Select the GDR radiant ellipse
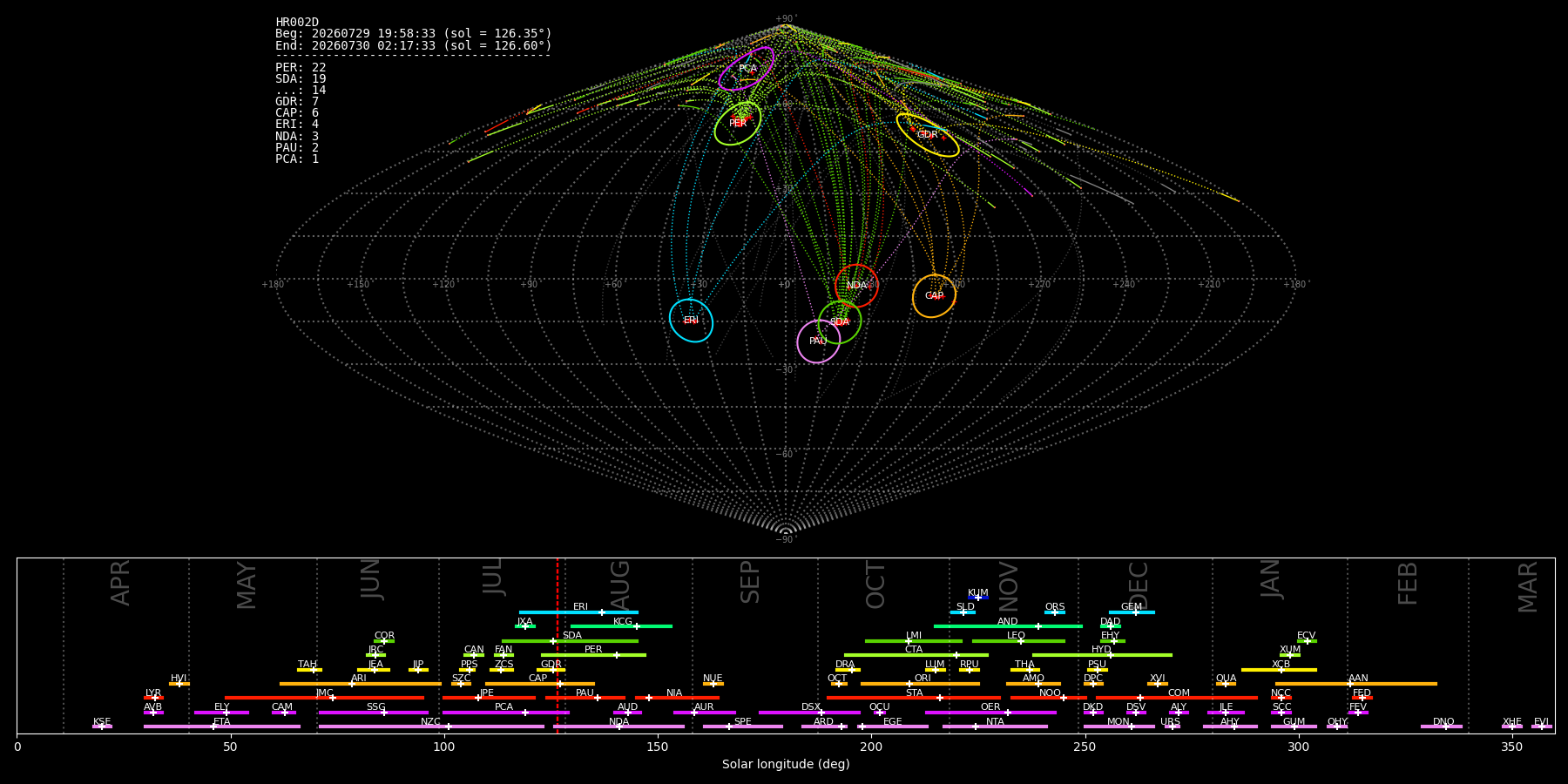 pyautogui.click(x=928, y=135)
